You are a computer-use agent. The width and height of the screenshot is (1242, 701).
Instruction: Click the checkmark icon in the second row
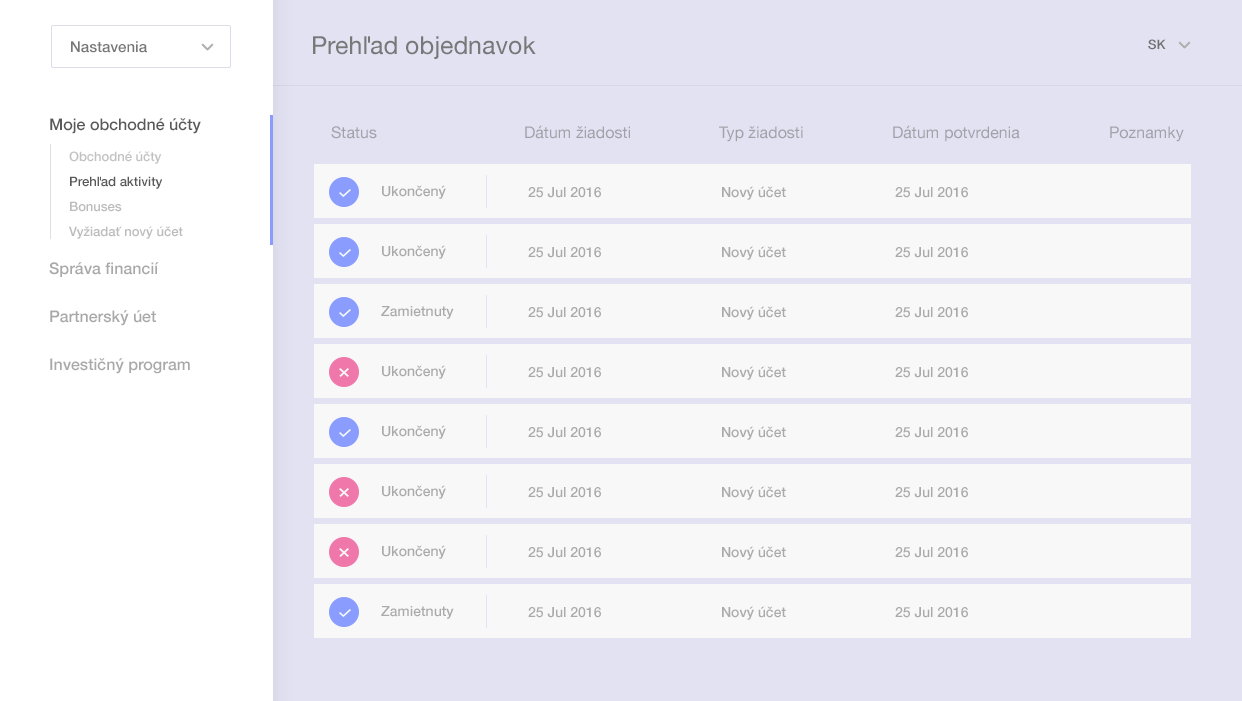(344, 252)
